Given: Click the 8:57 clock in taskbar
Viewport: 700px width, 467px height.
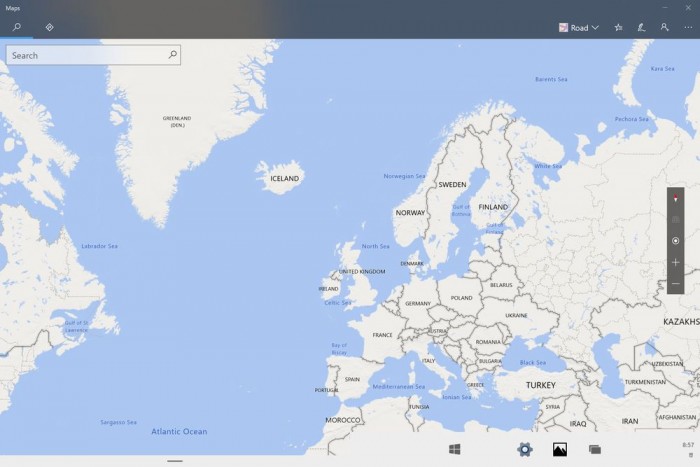Looking at the screenshot, I should (688, 445).
